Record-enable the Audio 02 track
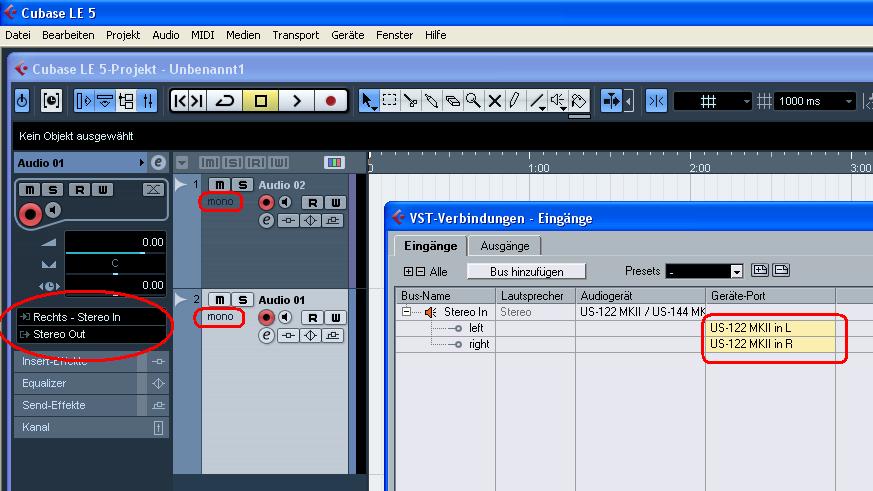 266,203
